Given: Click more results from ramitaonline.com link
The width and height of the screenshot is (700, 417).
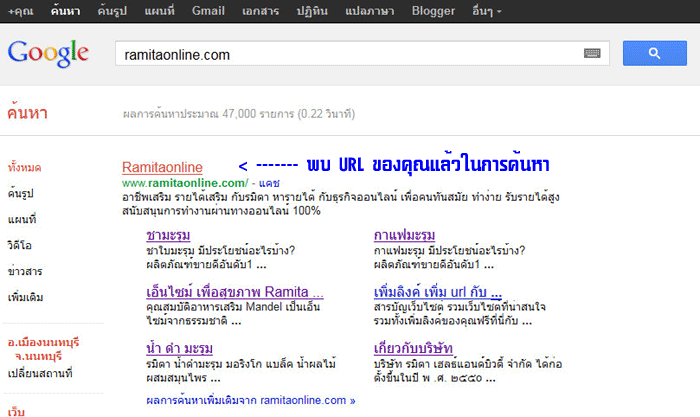Looking at the screenshot, I should pyautogui.click(x=251, y=400).
